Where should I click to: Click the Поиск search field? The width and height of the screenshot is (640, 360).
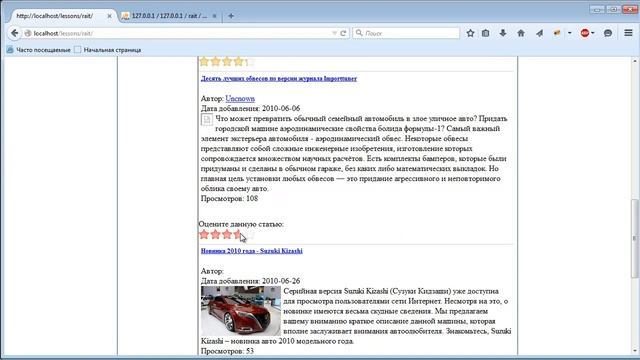point(406,33)
